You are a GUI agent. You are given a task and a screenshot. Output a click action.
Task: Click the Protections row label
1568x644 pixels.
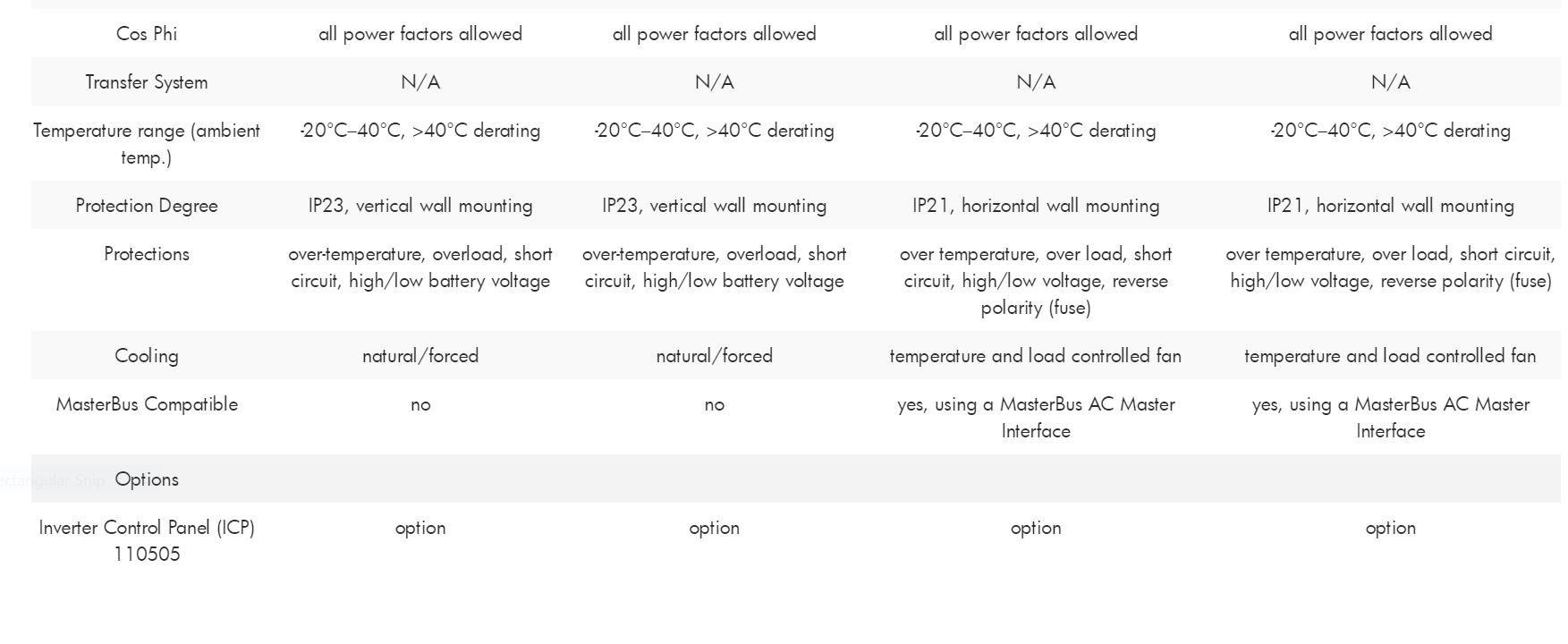[147, 254]
